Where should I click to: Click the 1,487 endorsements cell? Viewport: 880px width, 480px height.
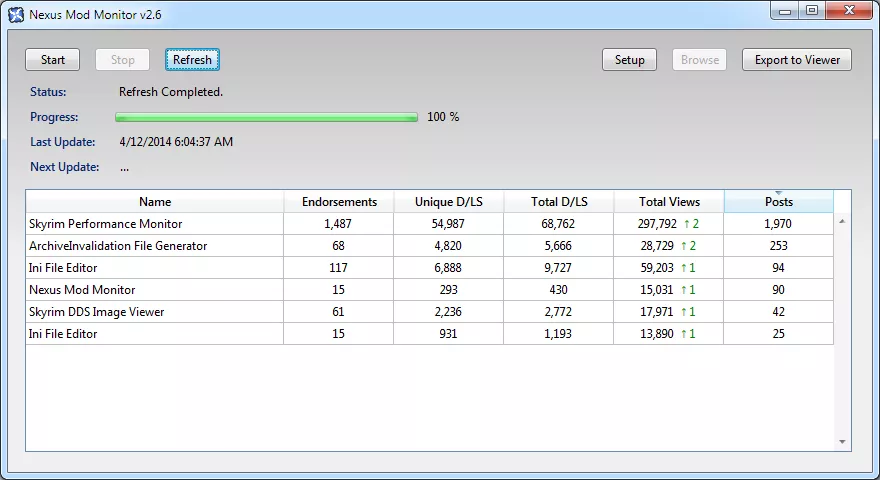tap(338, 223)
